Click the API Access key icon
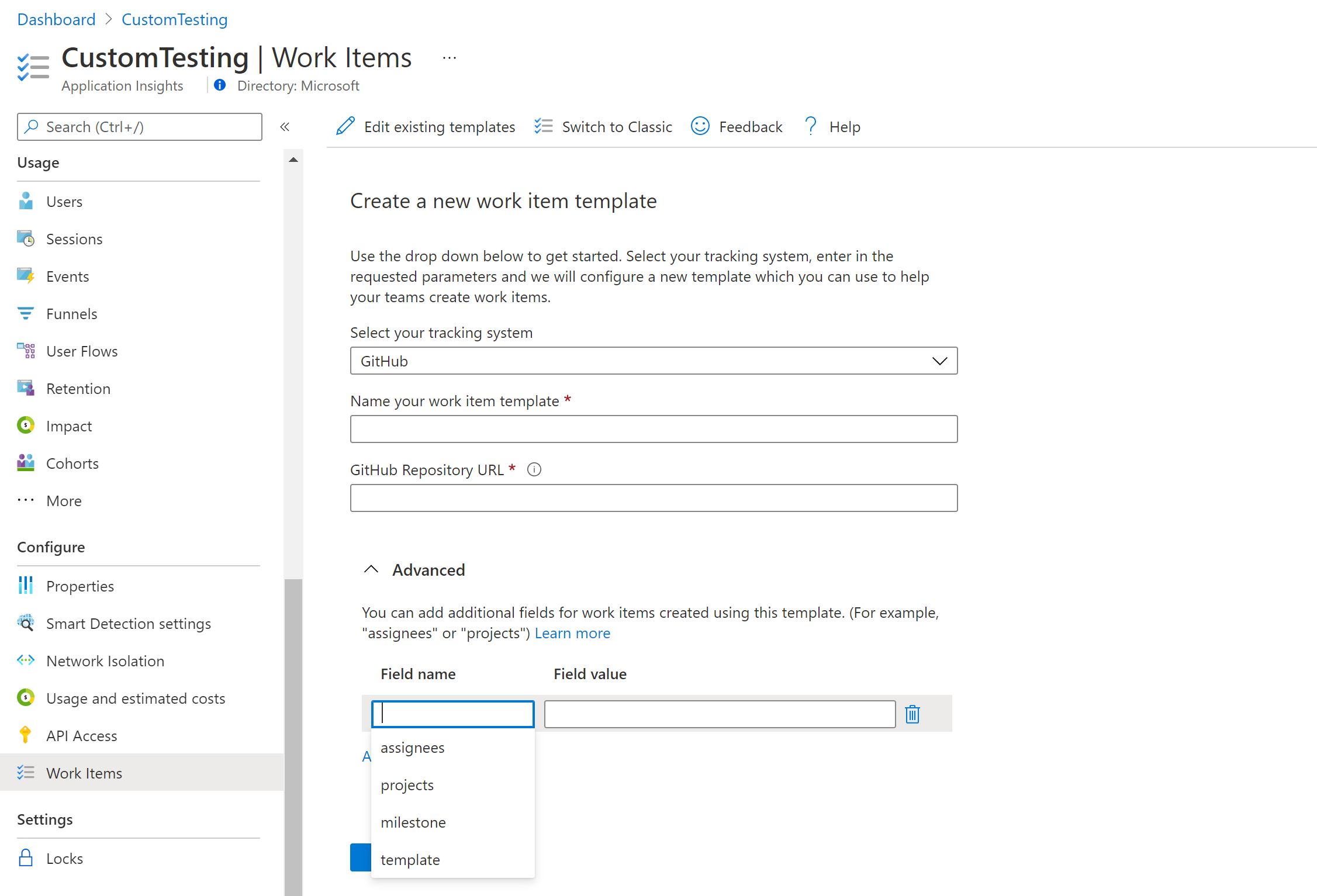 pyautogui.click(x=26, y=735)
